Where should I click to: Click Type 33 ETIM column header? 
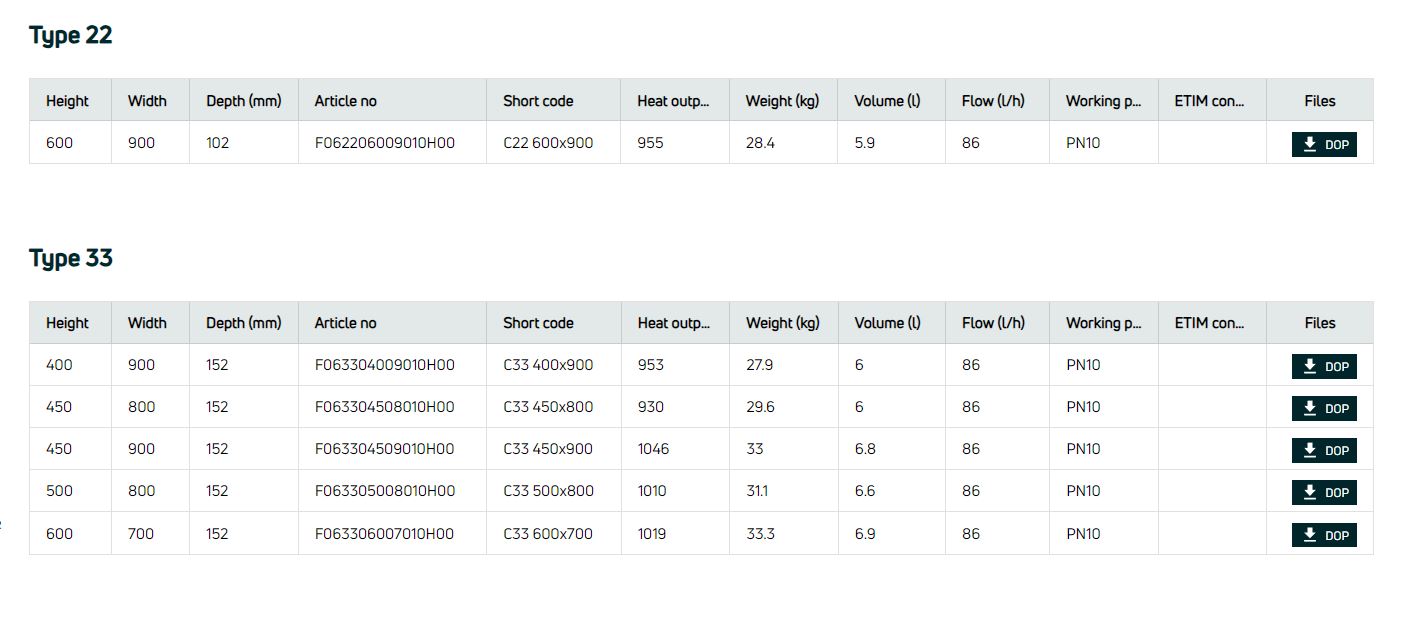1210,323
